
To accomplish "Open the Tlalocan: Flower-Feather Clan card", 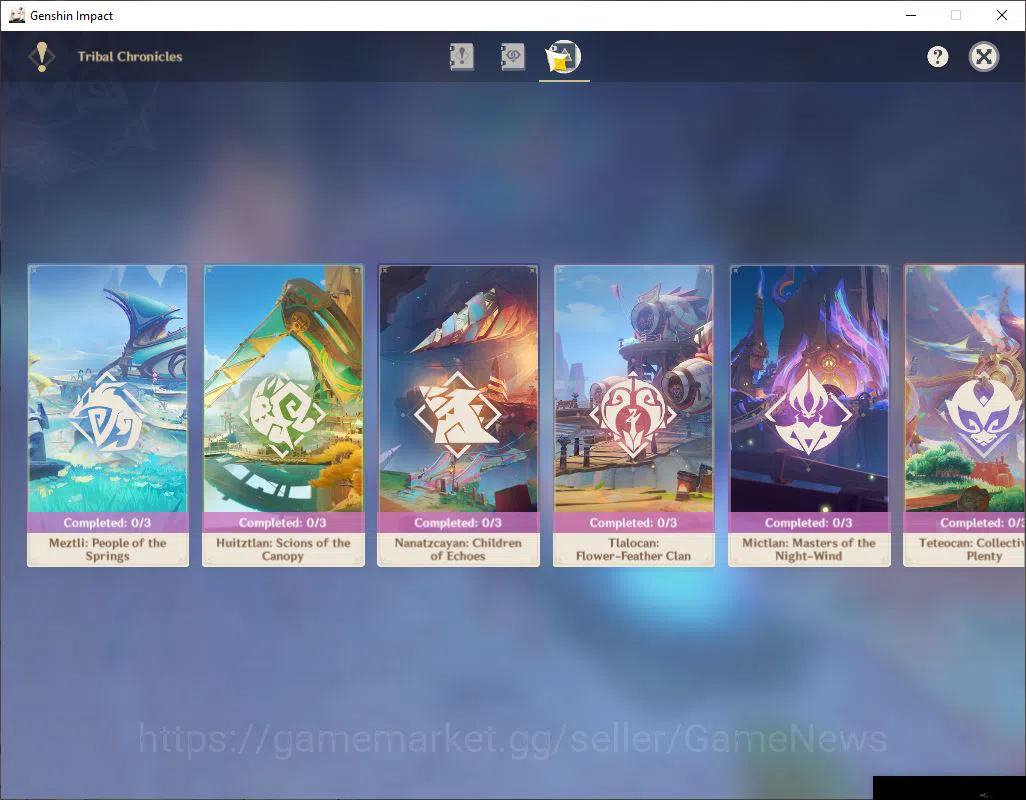I will click(x=634, y=415).
